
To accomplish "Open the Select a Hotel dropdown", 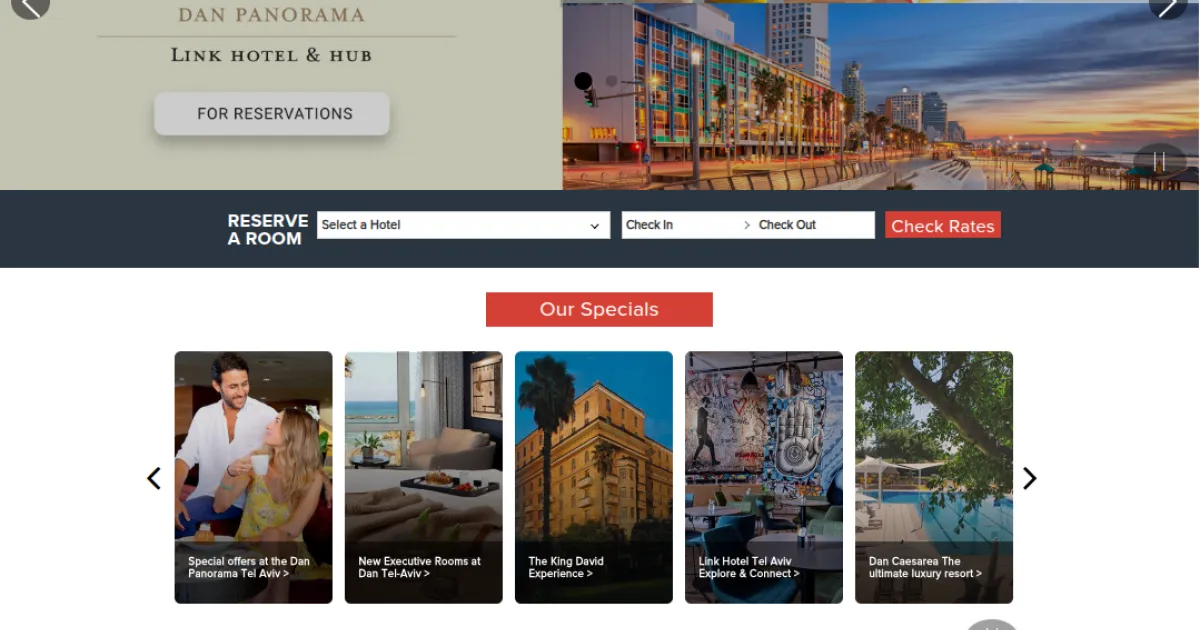I will 463,225.
